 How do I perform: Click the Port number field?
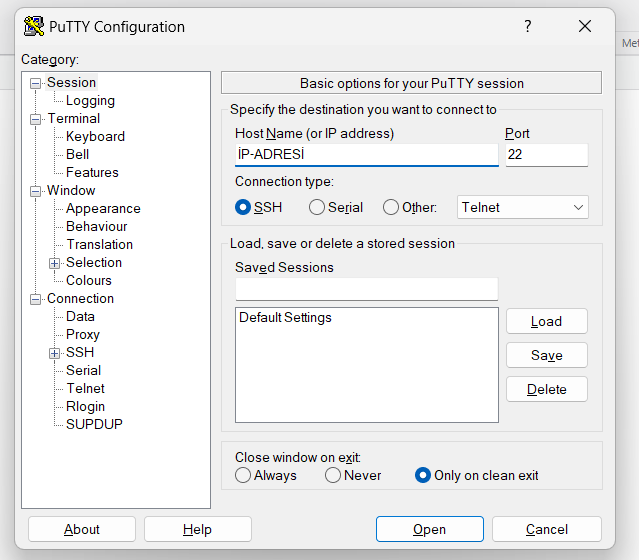[x=546, y=154]
